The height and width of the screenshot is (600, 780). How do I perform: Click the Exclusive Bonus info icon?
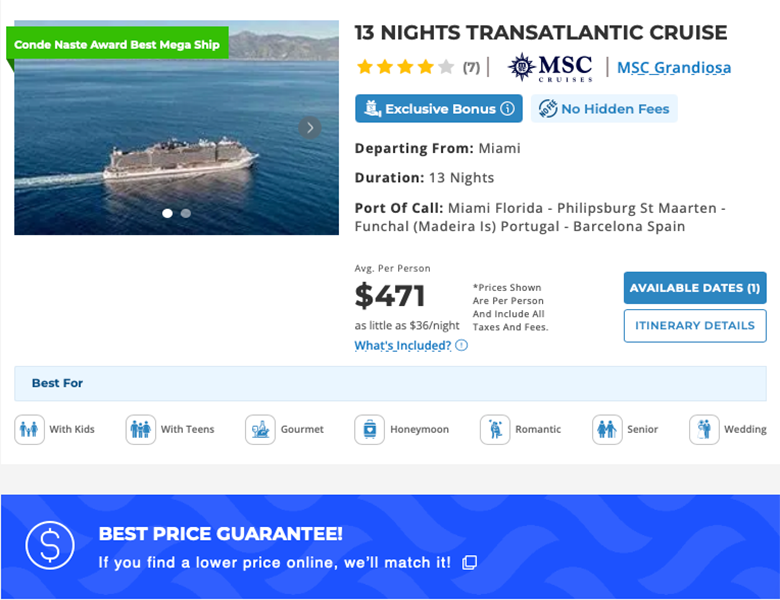point(508,109)
